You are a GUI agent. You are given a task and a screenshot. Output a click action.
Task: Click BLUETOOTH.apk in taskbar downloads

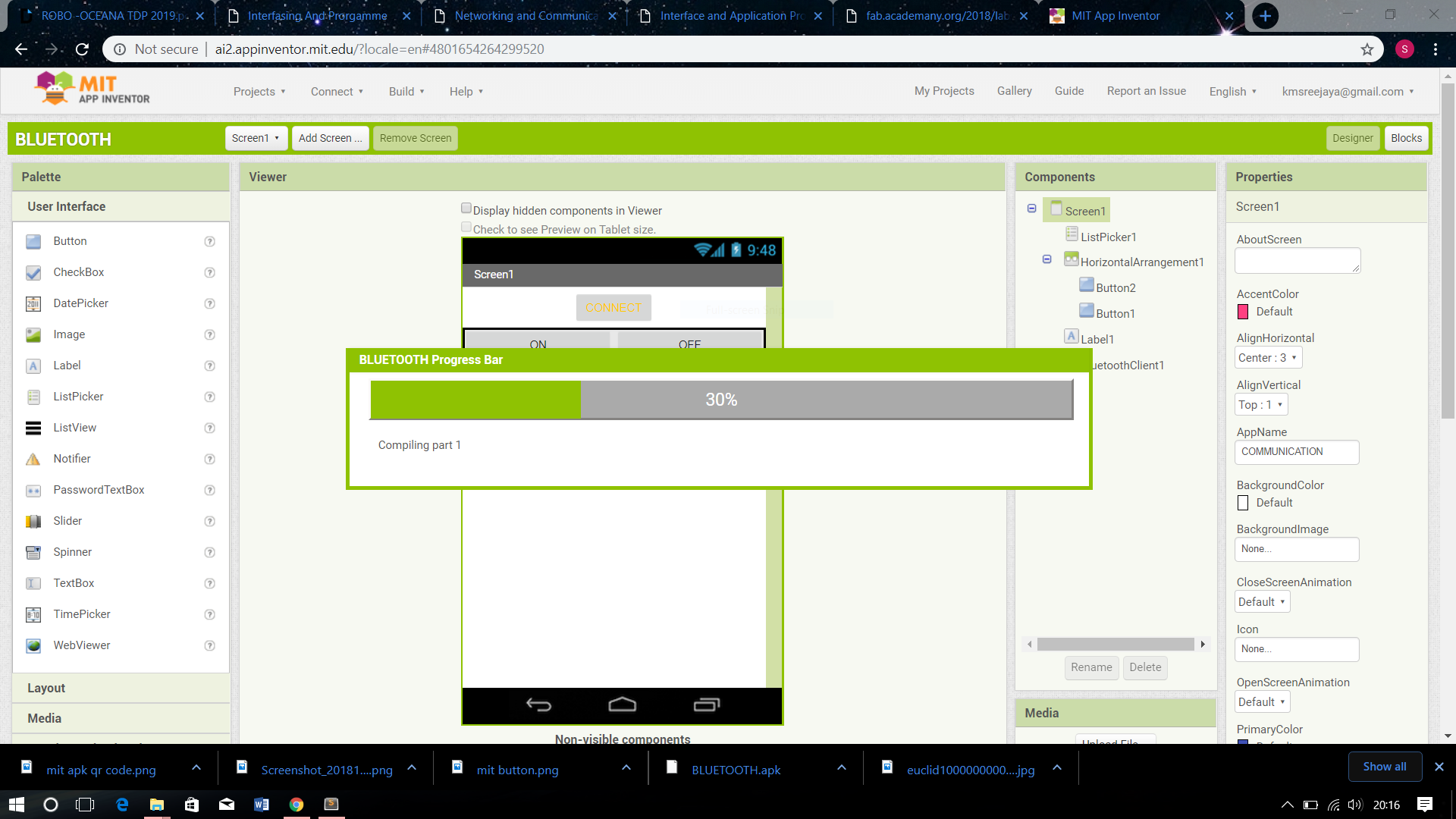737,770
